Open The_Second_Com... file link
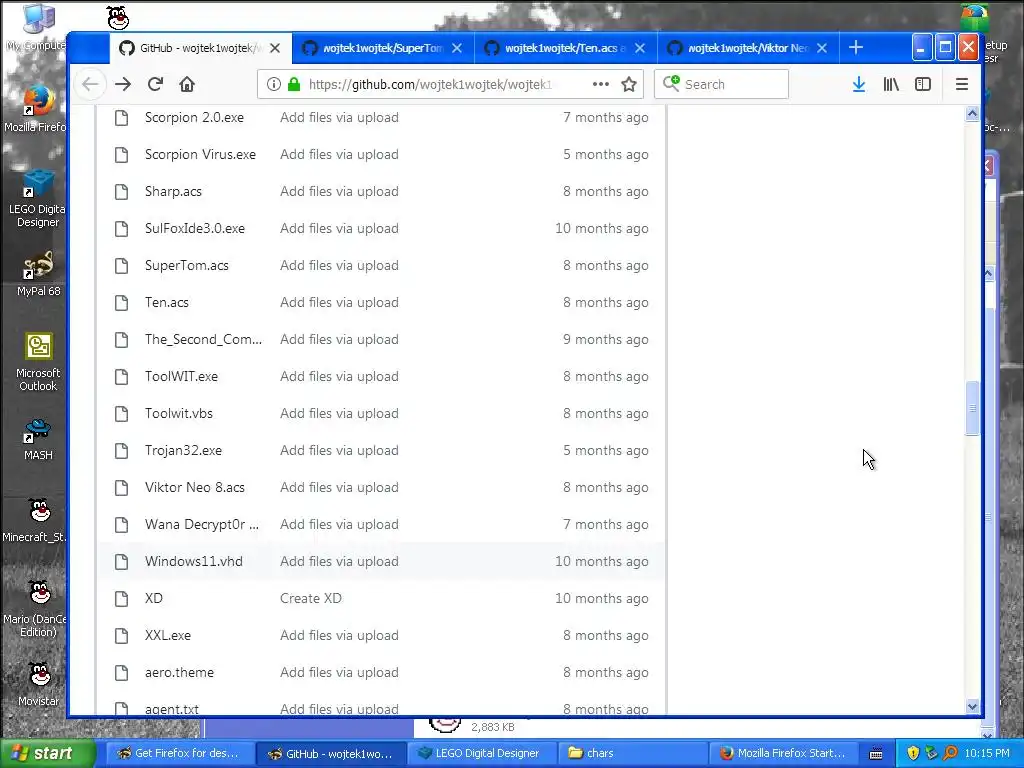1024x768 pixels. point(203,340)
